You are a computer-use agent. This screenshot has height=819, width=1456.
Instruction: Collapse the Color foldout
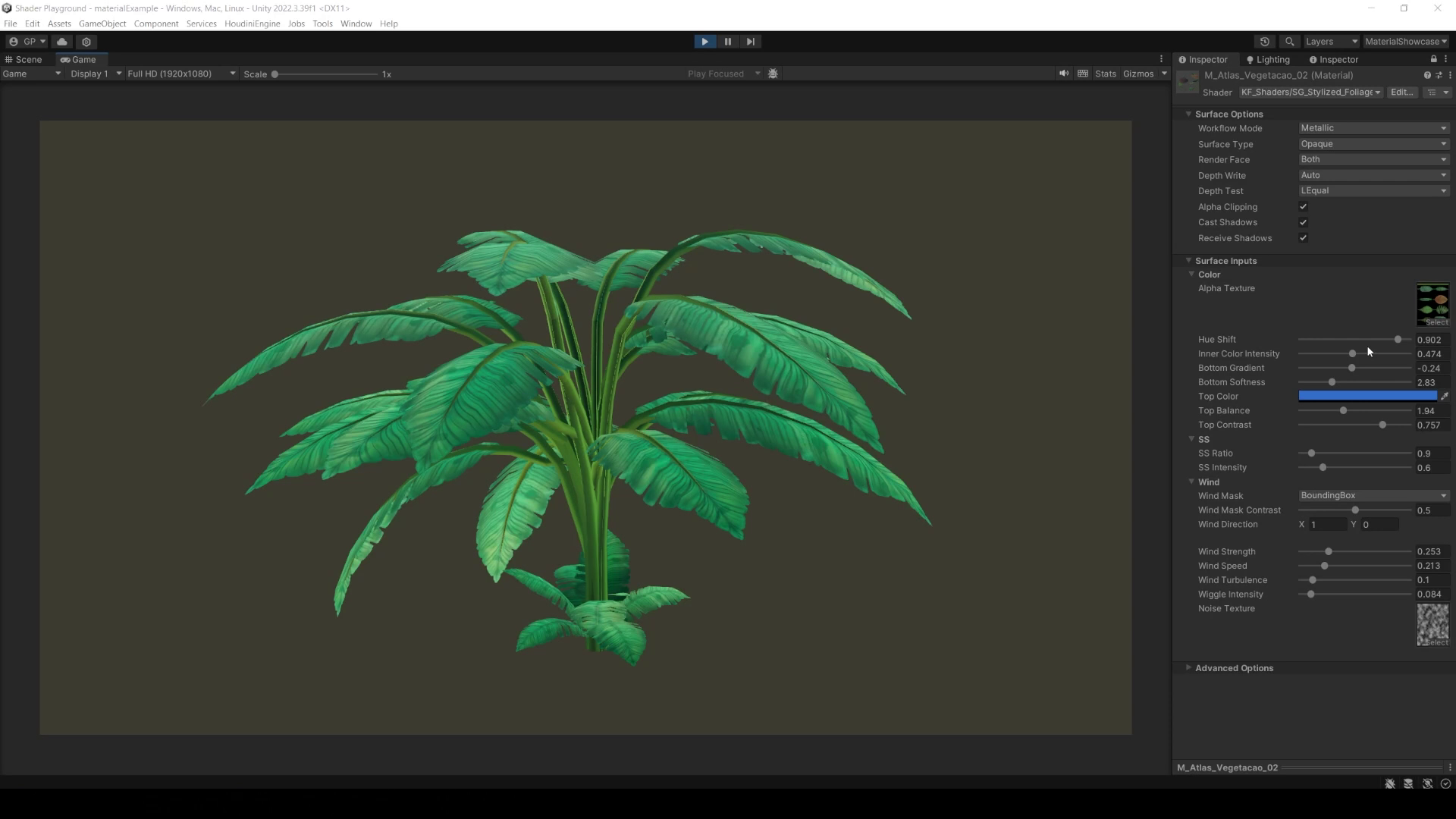coord(1191,275)
